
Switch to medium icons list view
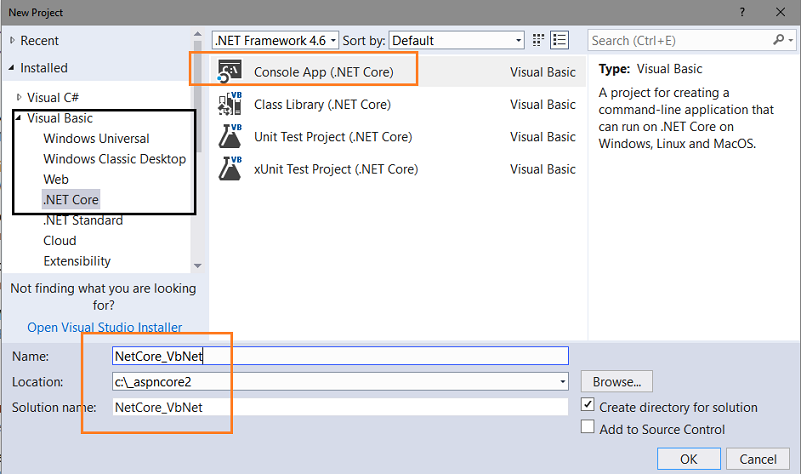(x=559, y=40)
